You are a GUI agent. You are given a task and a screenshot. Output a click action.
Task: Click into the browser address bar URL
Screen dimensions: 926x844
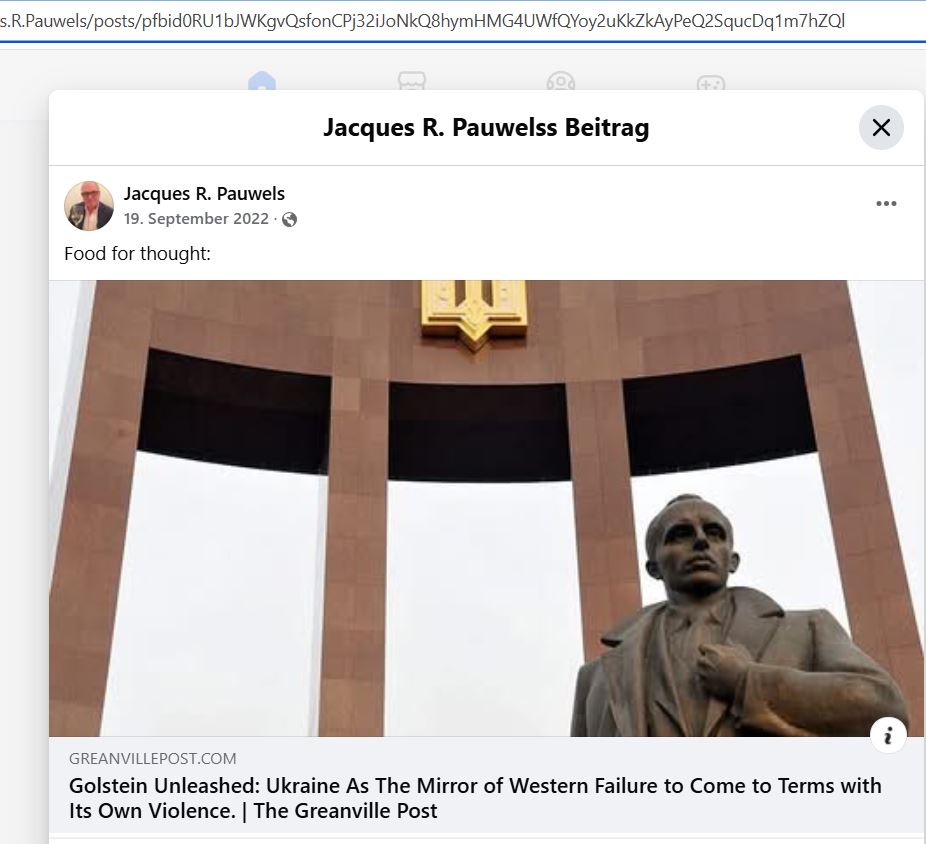pos(422,21)
